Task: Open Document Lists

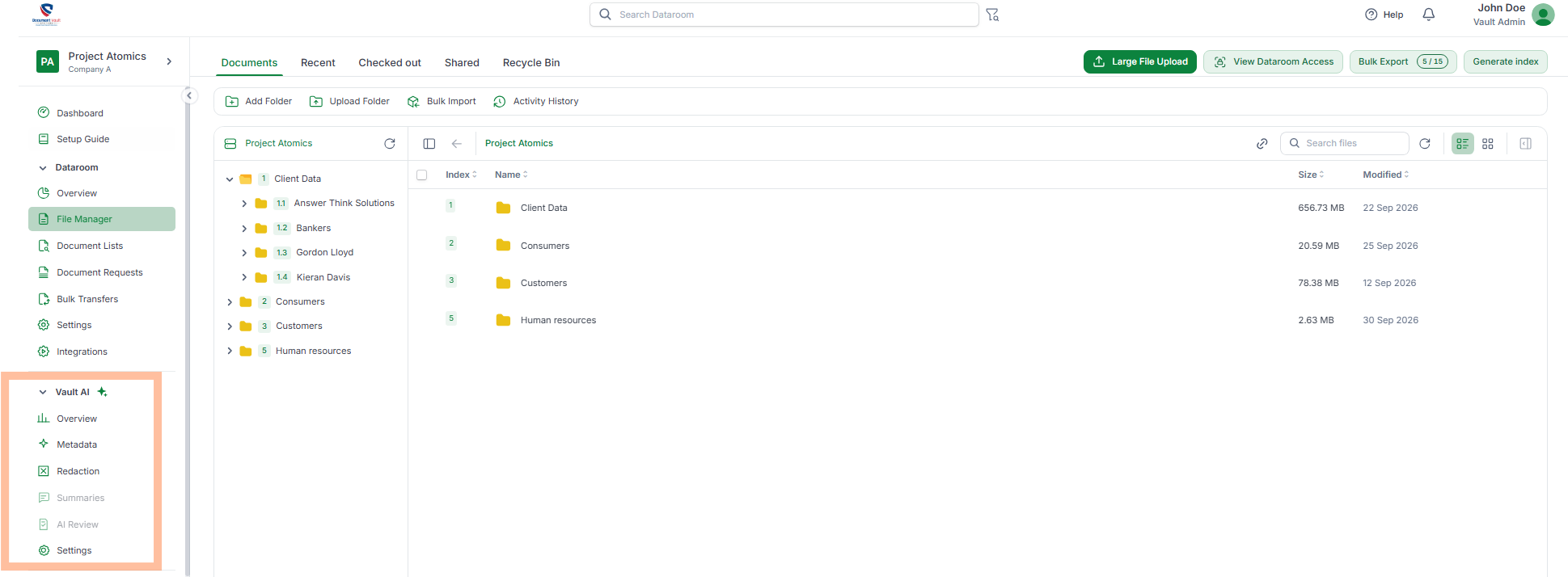Action: point(90,246)
